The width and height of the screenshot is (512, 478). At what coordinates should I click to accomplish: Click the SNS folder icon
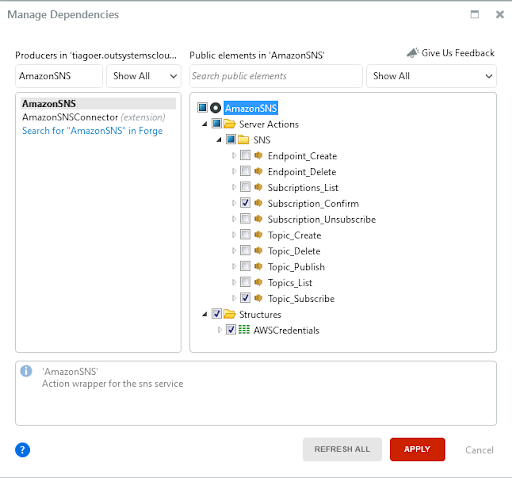(244, 140)
